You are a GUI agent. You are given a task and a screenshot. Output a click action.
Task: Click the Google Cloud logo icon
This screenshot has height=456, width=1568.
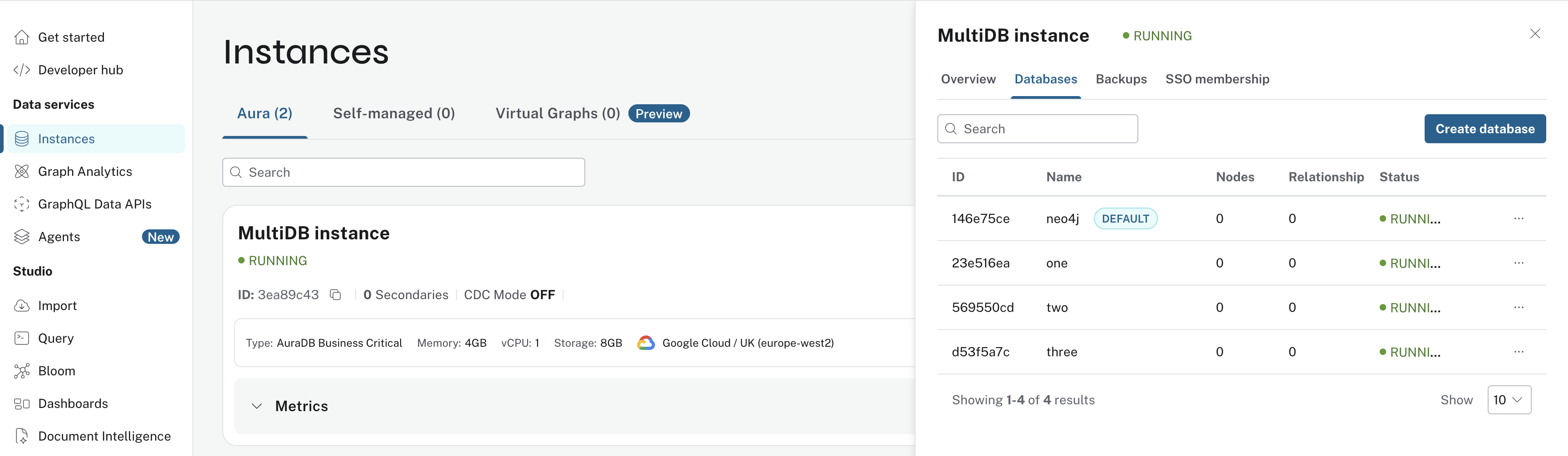click(x=646, y=343)
